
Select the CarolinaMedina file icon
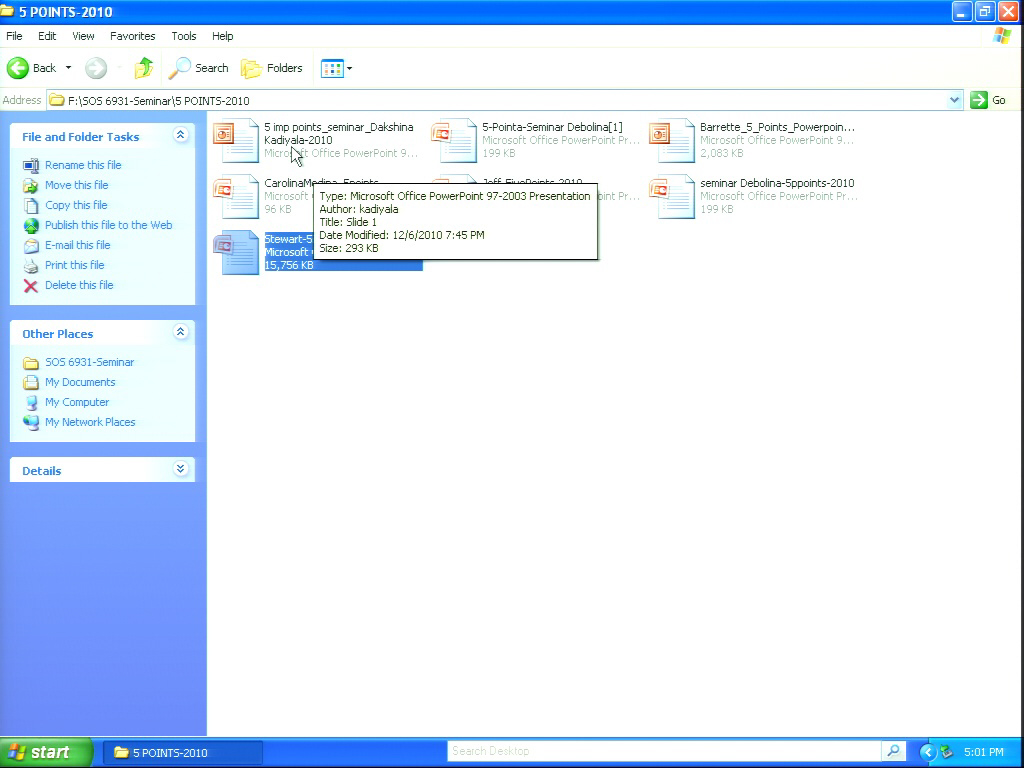[x=236, y=196]
